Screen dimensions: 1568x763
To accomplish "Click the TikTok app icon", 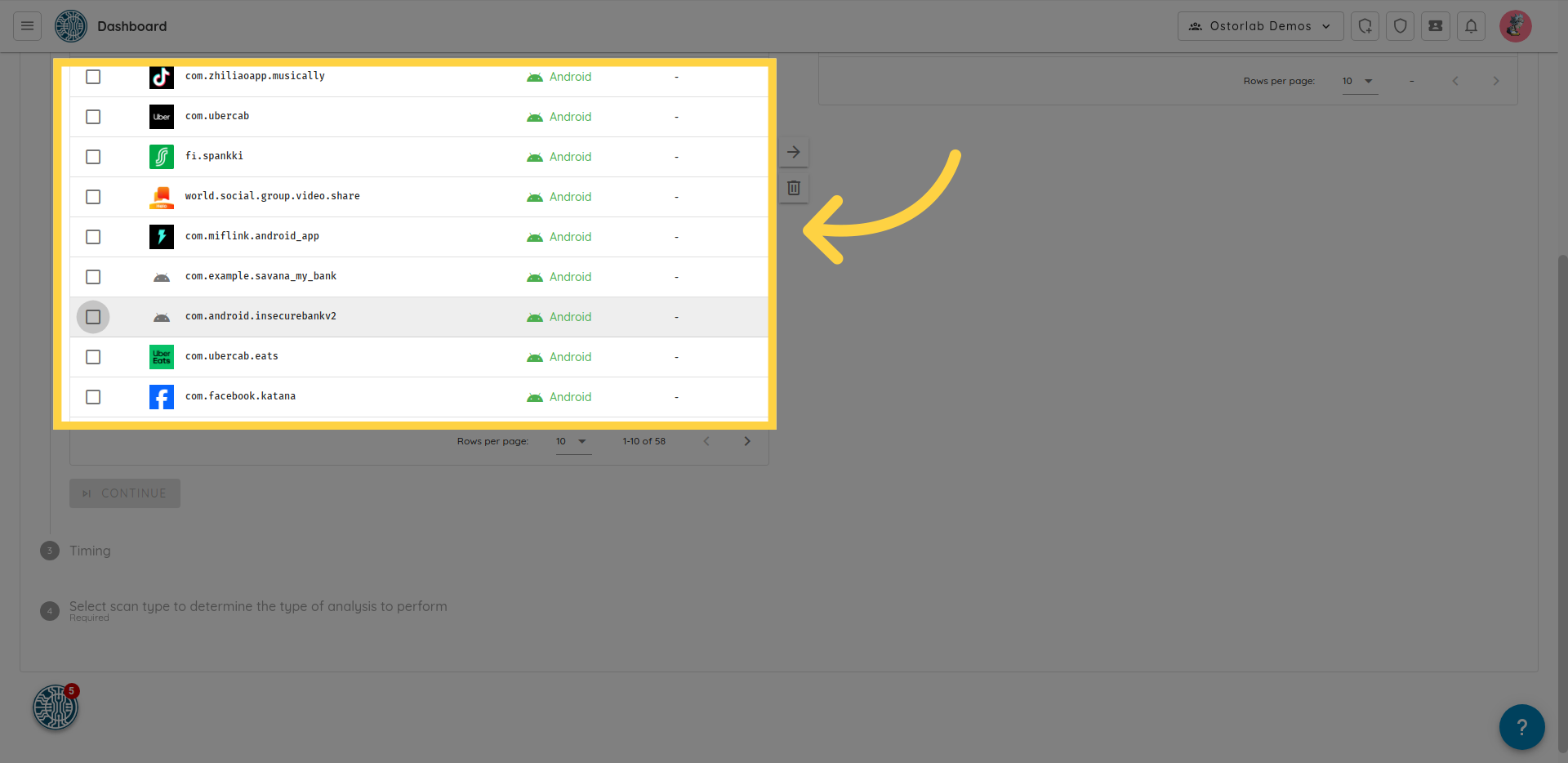I will coord(162,77).
